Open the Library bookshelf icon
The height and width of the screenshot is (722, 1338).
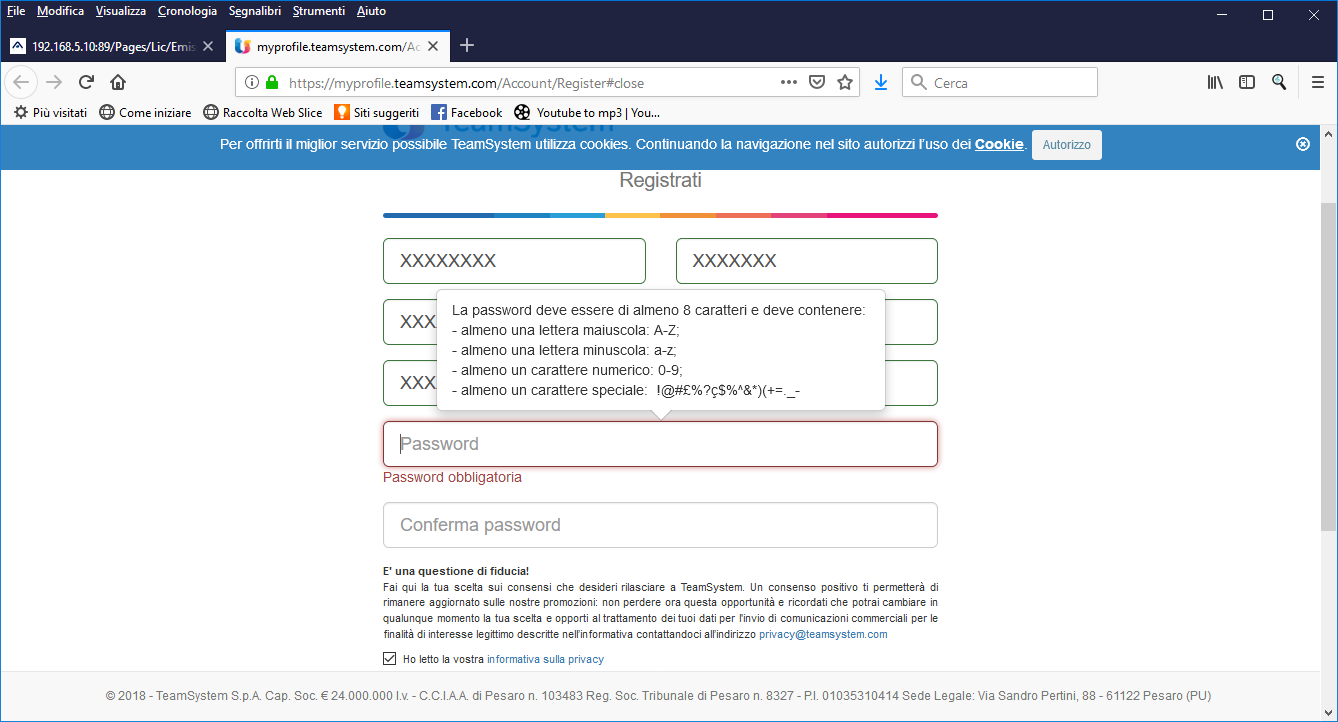click(1215, 83)
